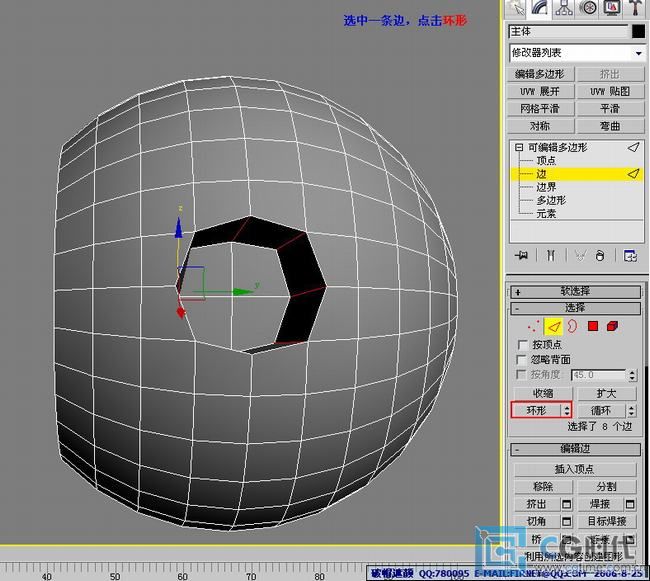
Task: Open the Create command panel tab
Action: pos(516,8)
